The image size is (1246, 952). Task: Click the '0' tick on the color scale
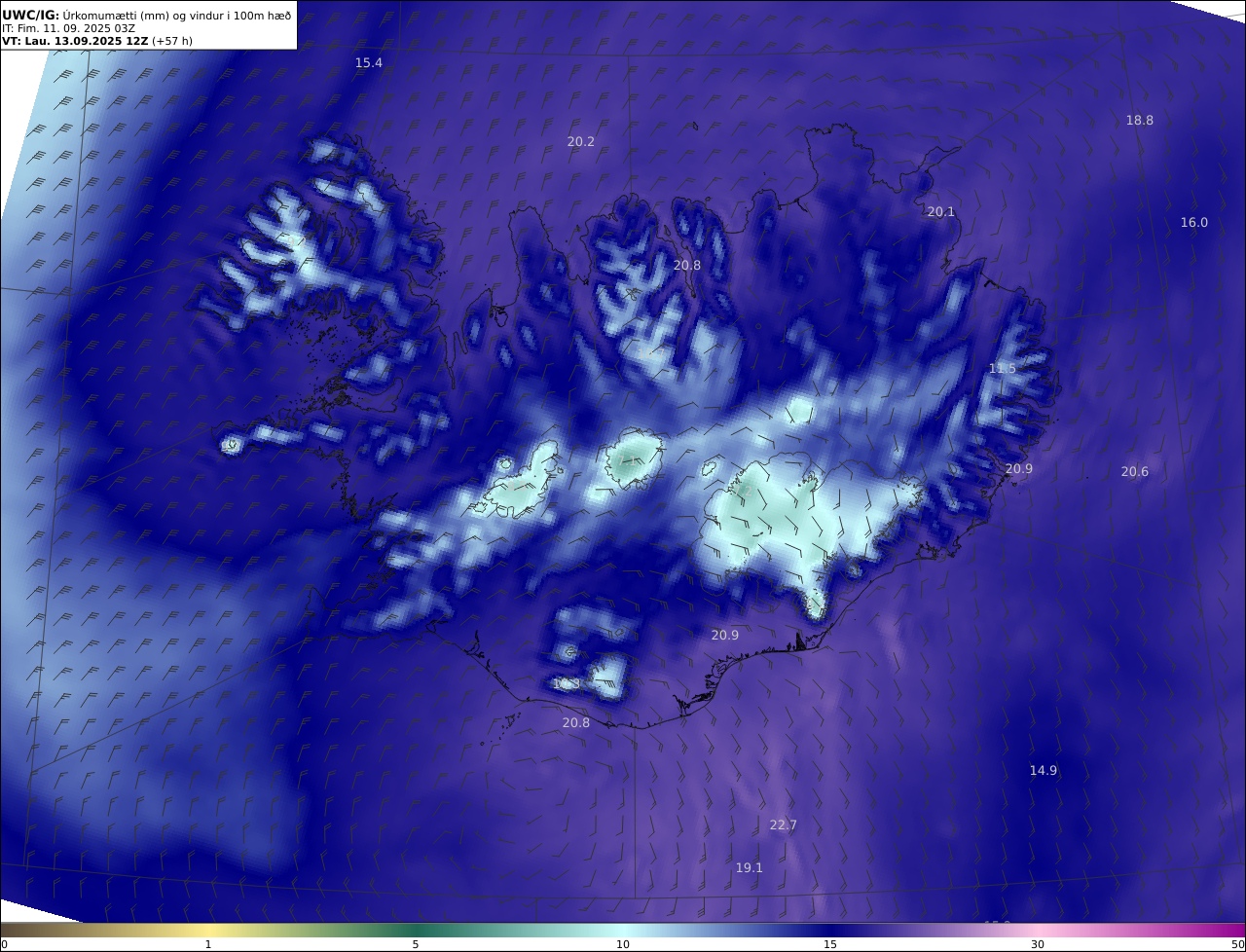[4, 944]
